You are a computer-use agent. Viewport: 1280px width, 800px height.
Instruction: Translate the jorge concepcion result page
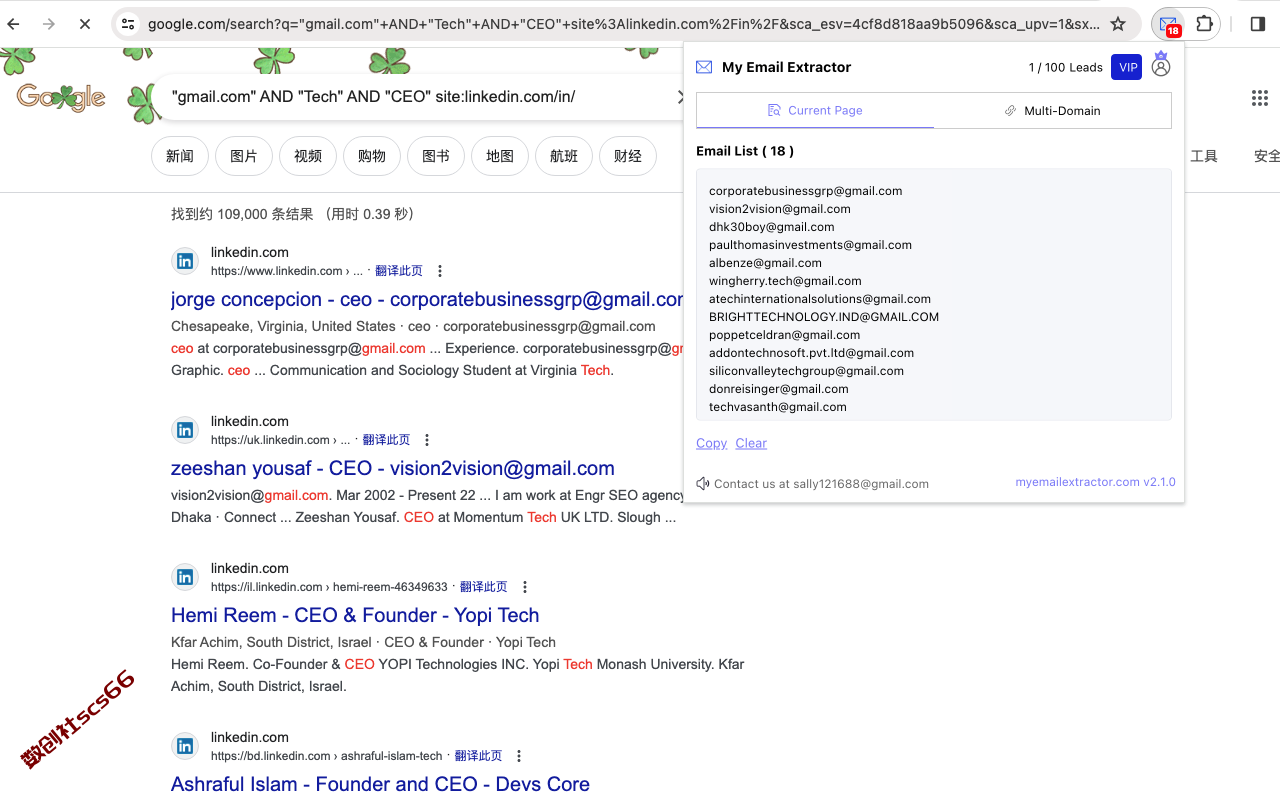coord(399,271)
